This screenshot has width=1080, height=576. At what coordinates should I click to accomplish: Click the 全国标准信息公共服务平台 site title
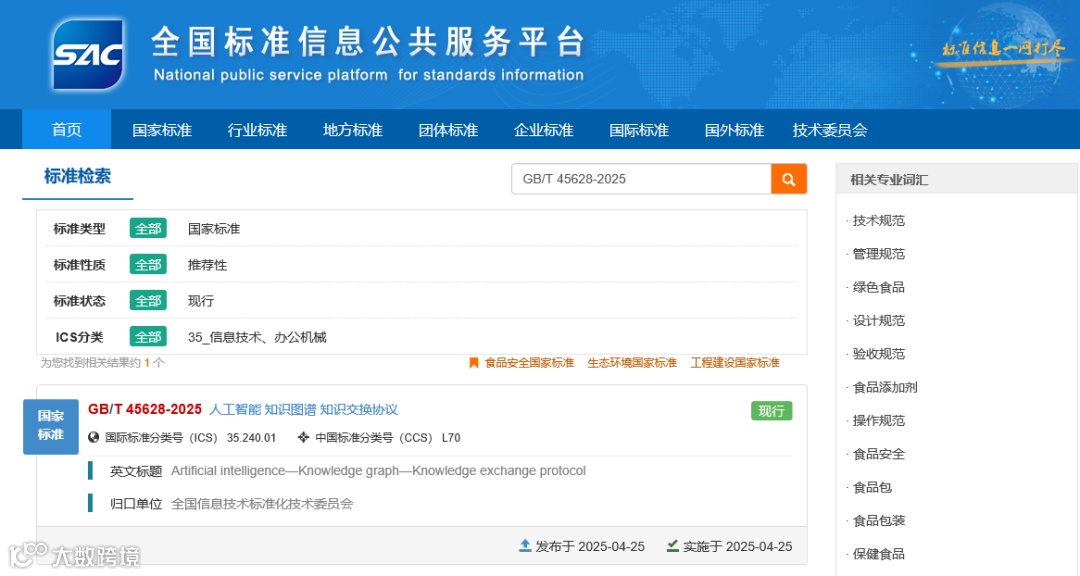click(x=368, y=41)
